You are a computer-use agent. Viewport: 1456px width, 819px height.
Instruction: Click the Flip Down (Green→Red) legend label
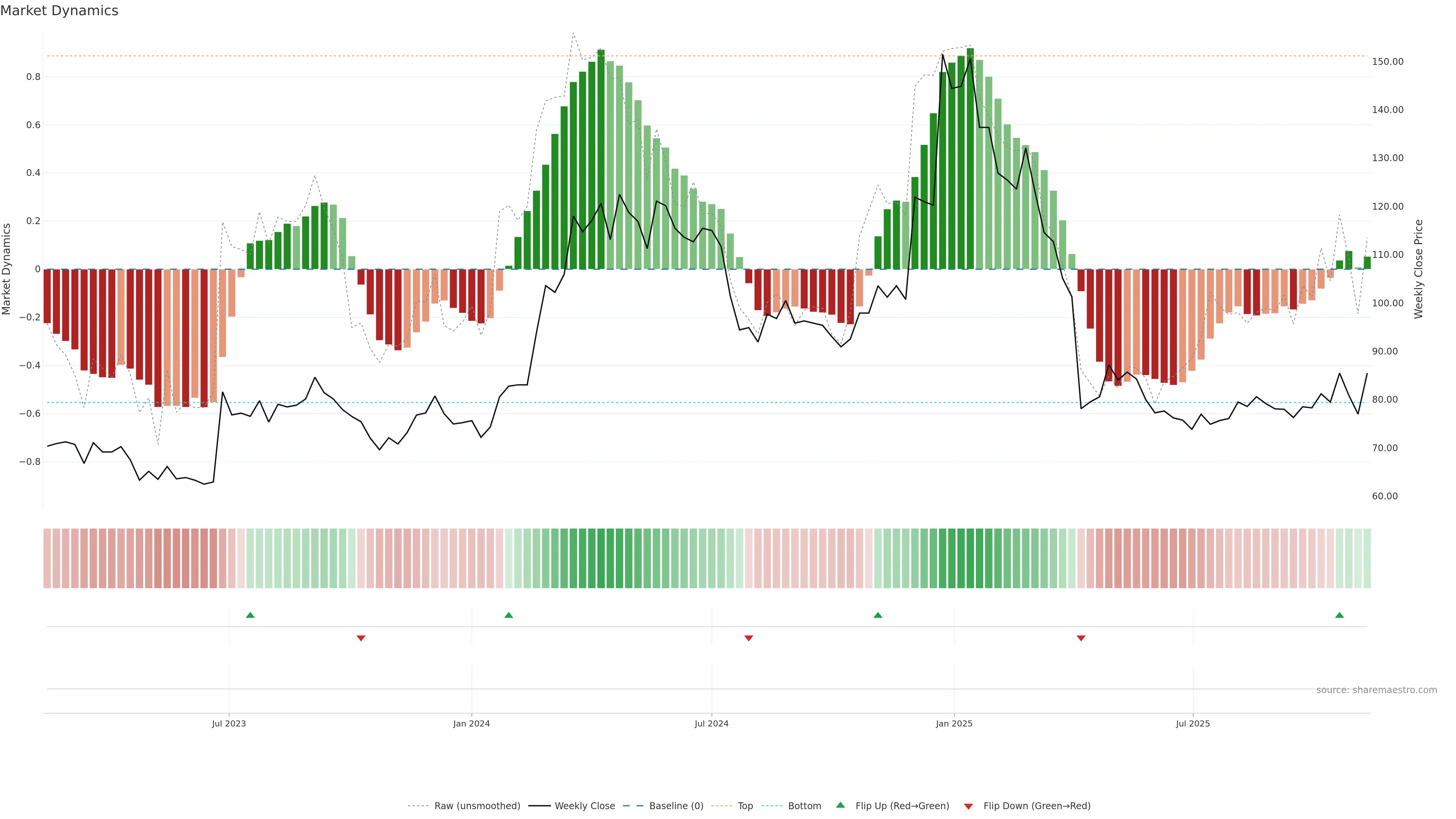pos(1037,806)
